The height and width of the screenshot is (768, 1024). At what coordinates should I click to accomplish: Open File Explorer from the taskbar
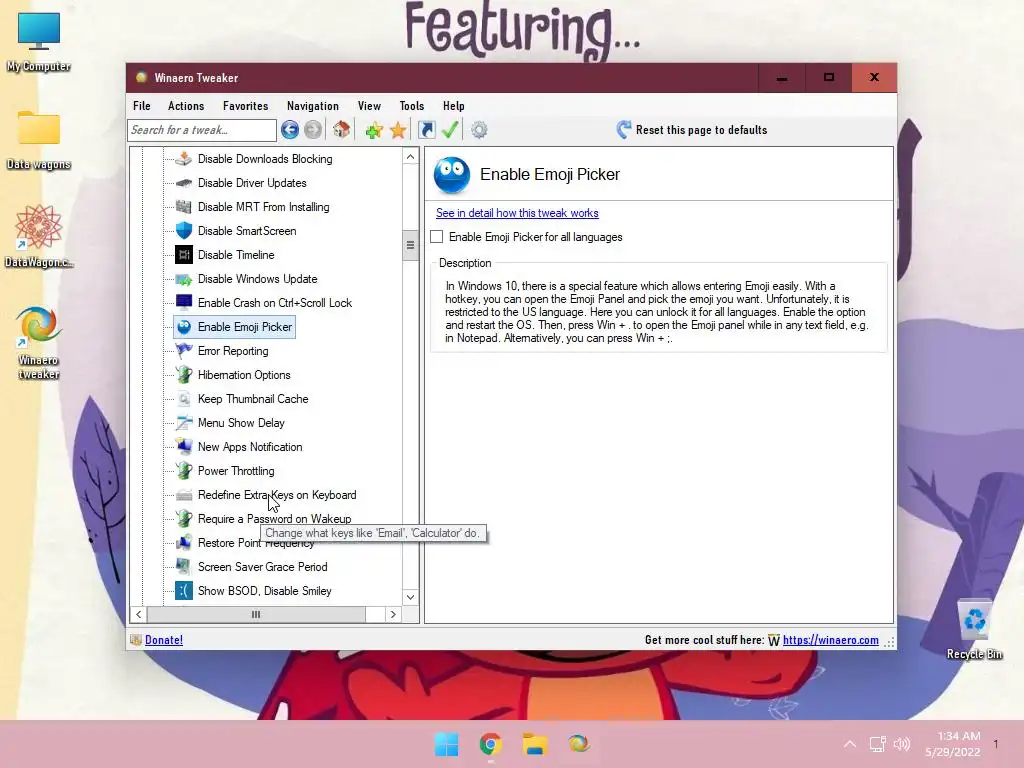pos(534,744)
